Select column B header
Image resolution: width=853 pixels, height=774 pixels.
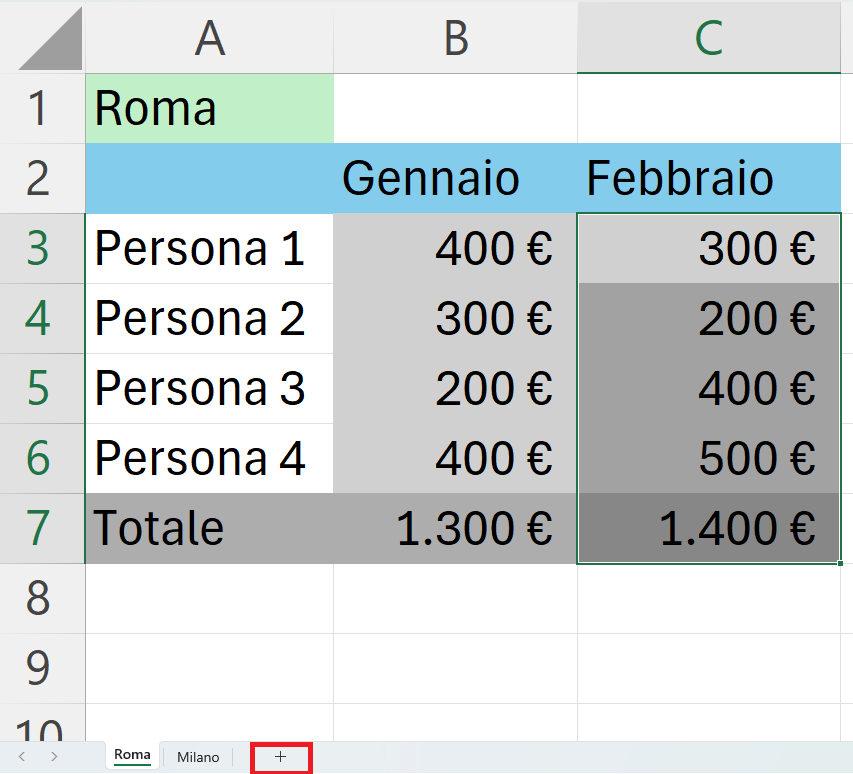click(455, 38)
